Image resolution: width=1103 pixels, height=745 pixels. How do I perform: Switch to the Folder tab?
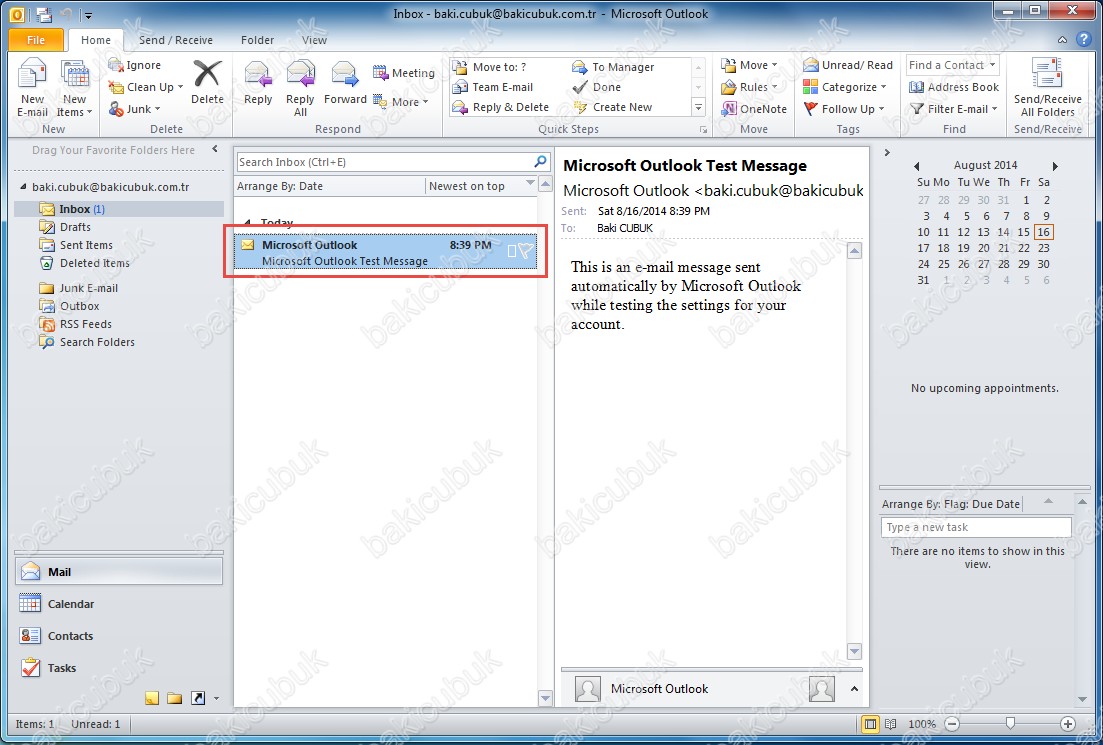(x=257, y=40)
